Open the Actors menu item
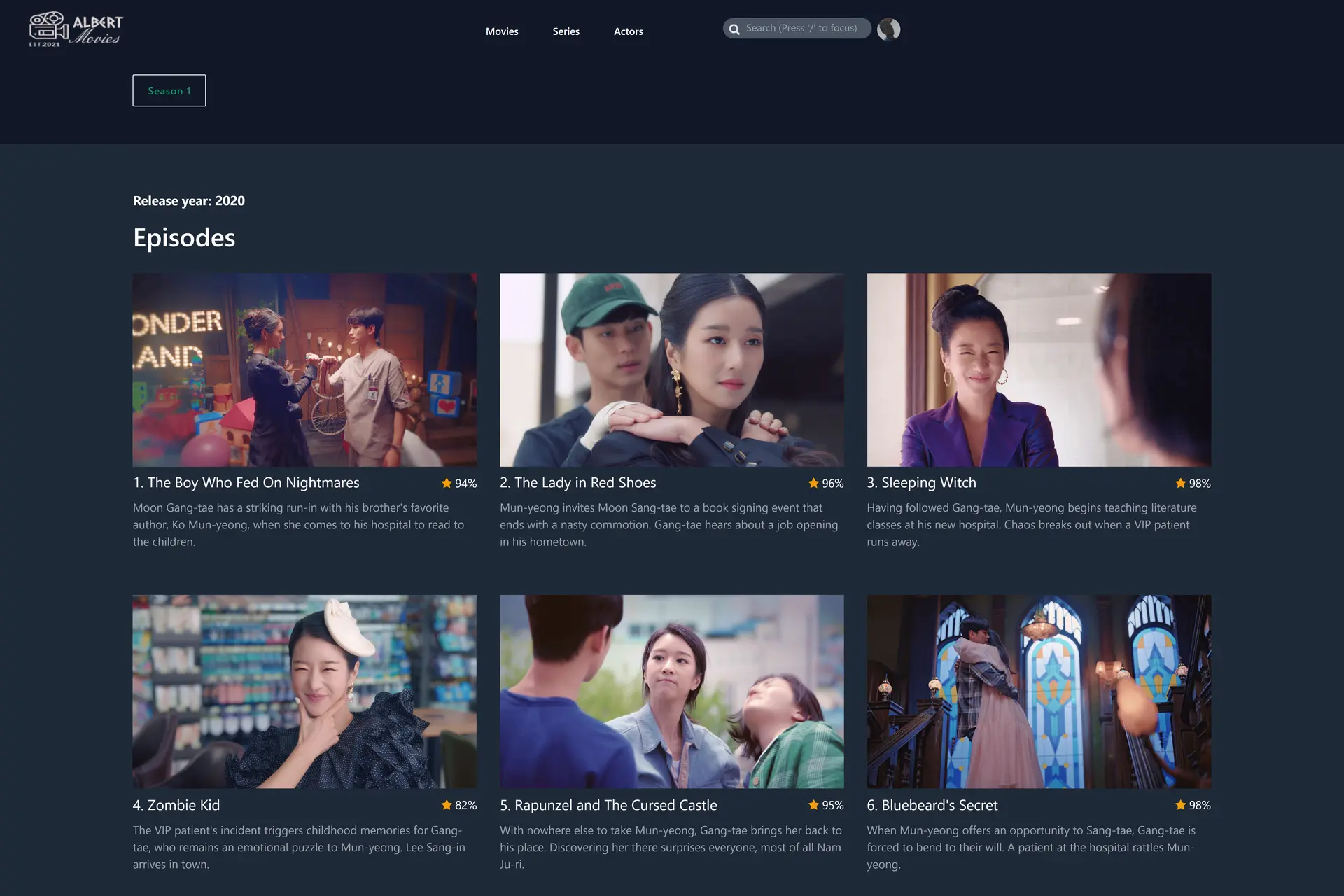The width and height of the screenshot is (1344, 896). coord(628,31)
